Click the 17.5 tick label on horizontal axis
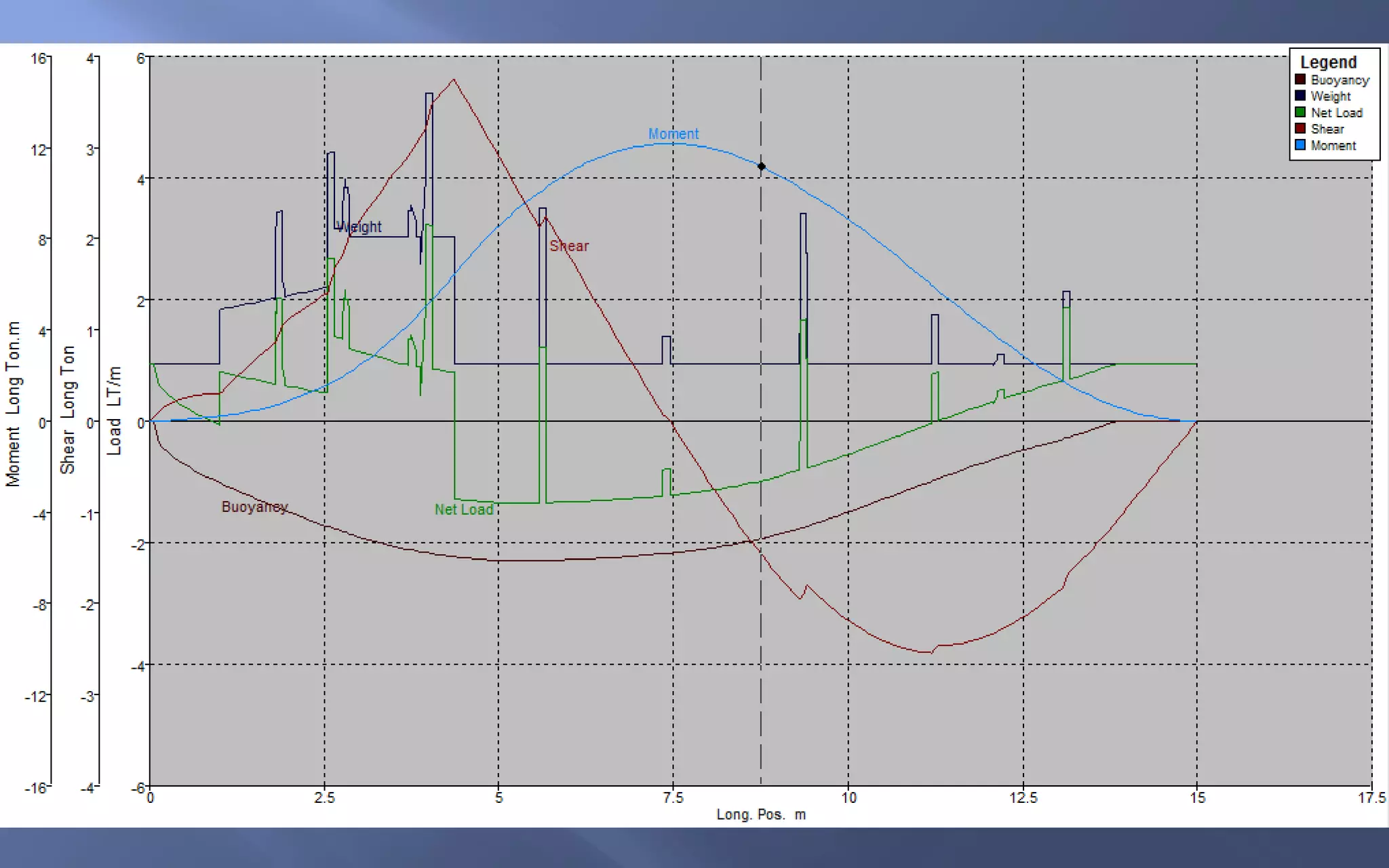 tap(1371, 797)
